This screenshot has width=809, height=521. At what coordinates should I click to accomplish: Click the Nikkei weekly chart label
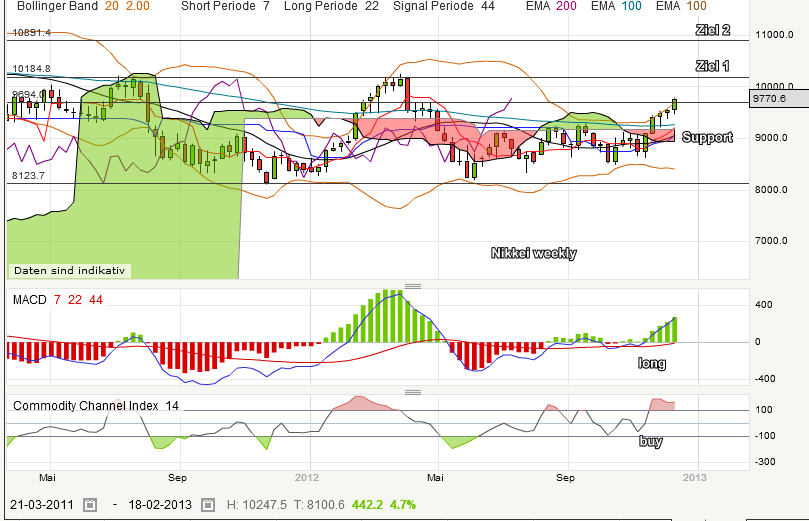coord(533,253)
